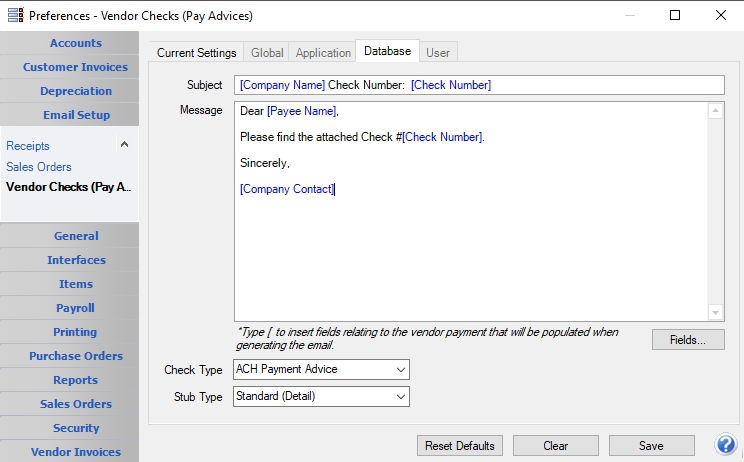This screenshot has height=462, width=744.
Task: Click inside the Message text area
Action: (x=470, y=250)
